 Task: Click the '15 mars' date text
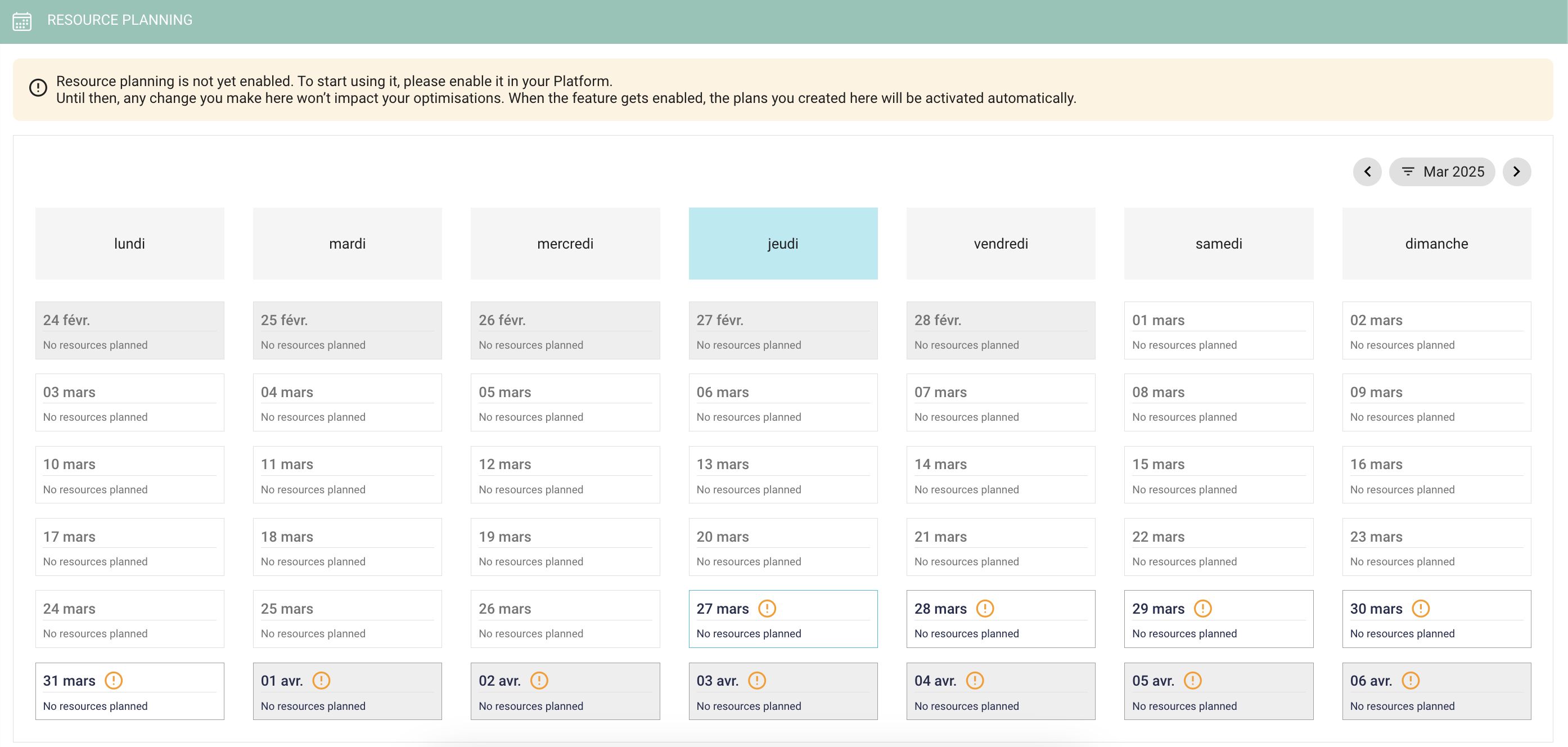tap(1159, 465)
